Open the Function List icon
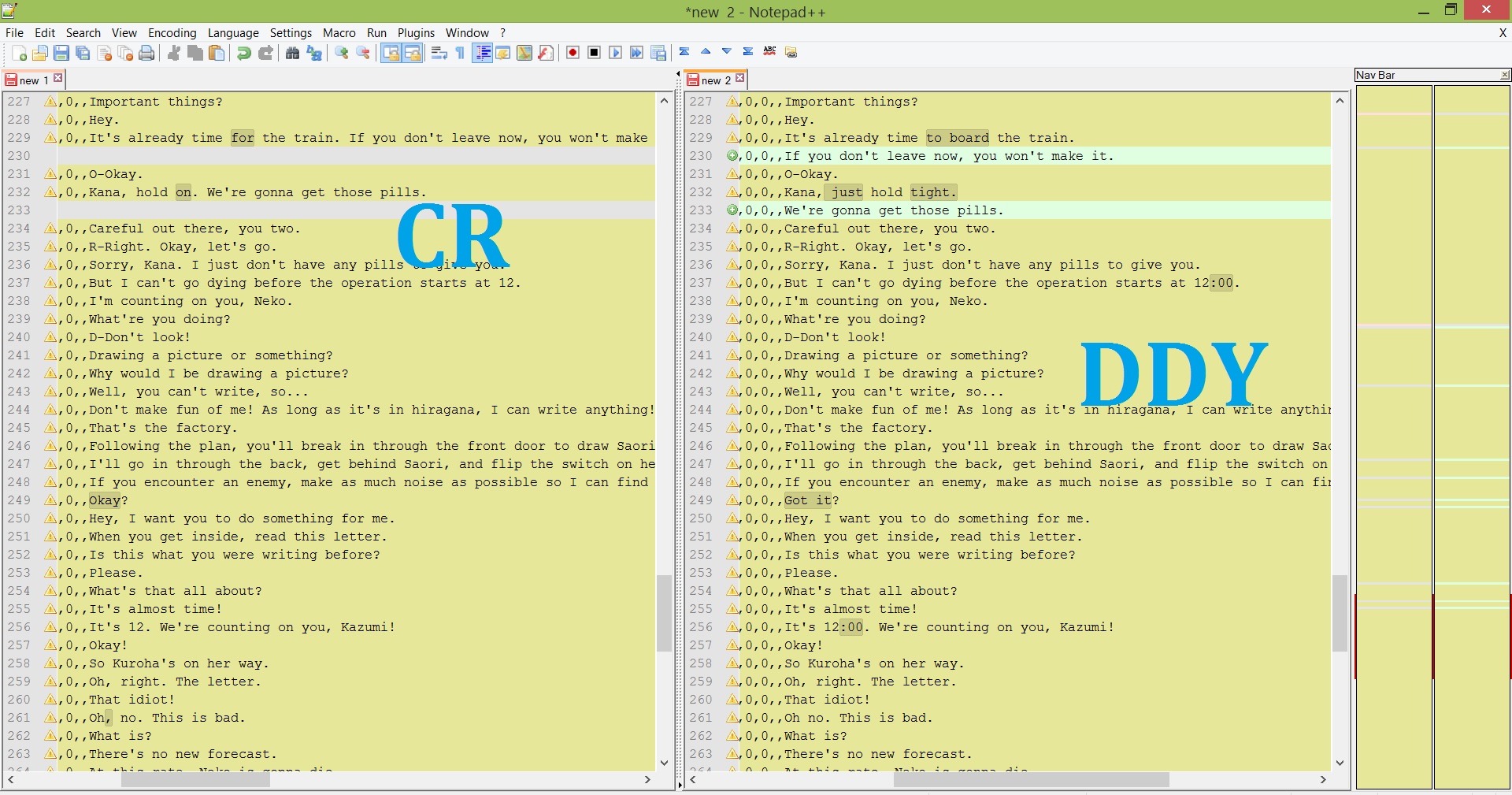The height and width of the screenshot is (795, 1512). click(x=546, y=53)
